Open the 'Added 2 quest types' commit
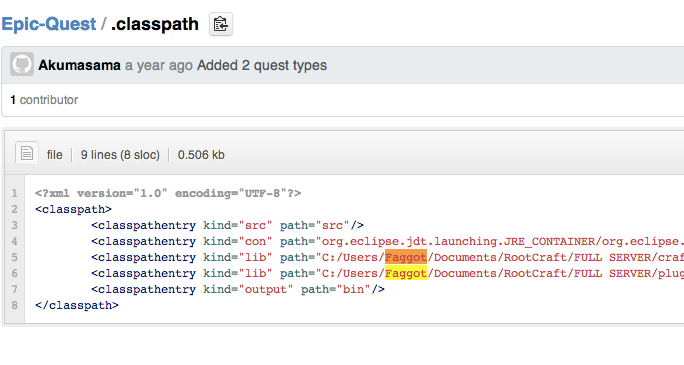The image size is (684, 365). 262,65
